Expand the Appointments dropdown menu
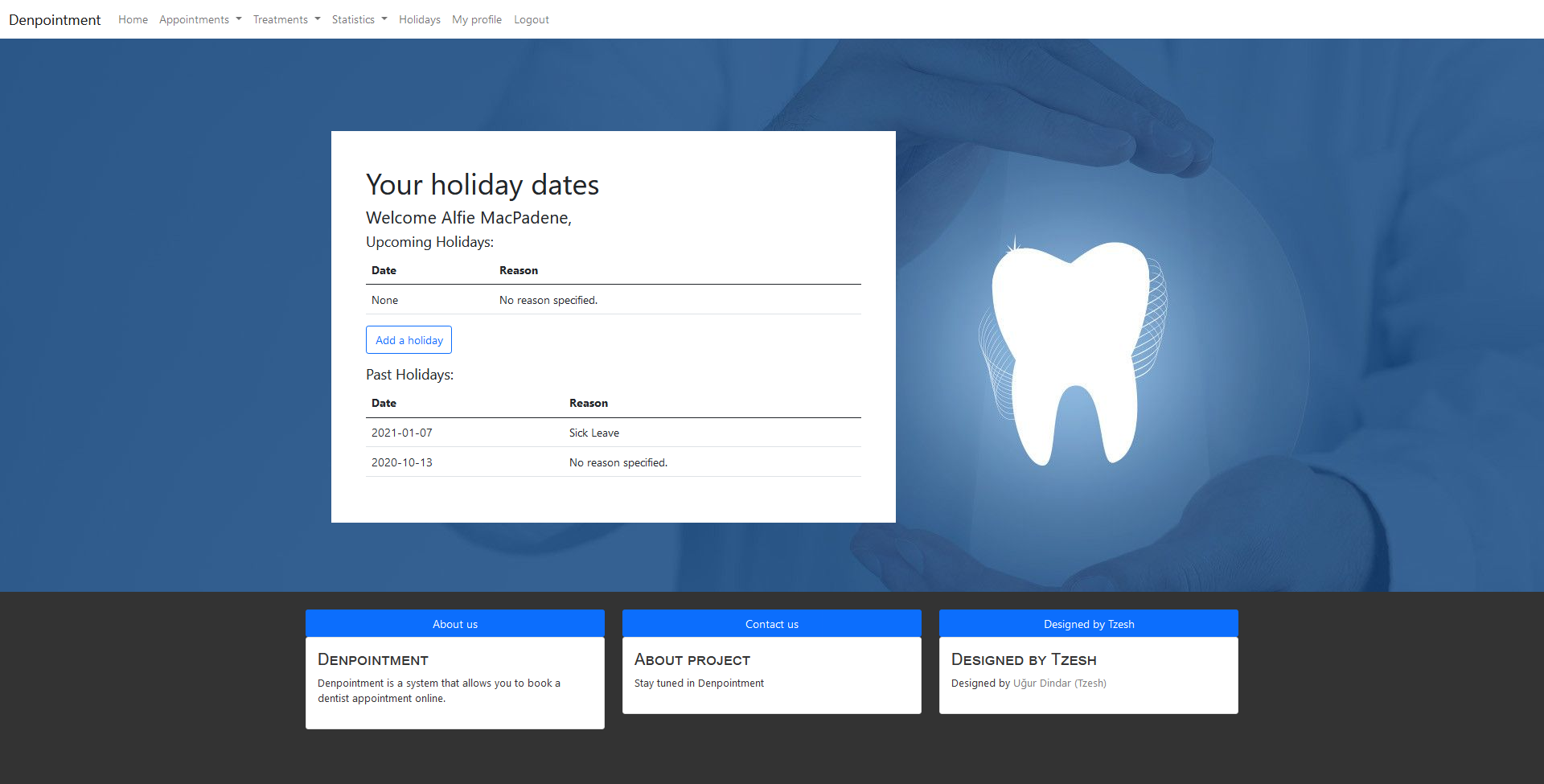 (x=200, y=19)
